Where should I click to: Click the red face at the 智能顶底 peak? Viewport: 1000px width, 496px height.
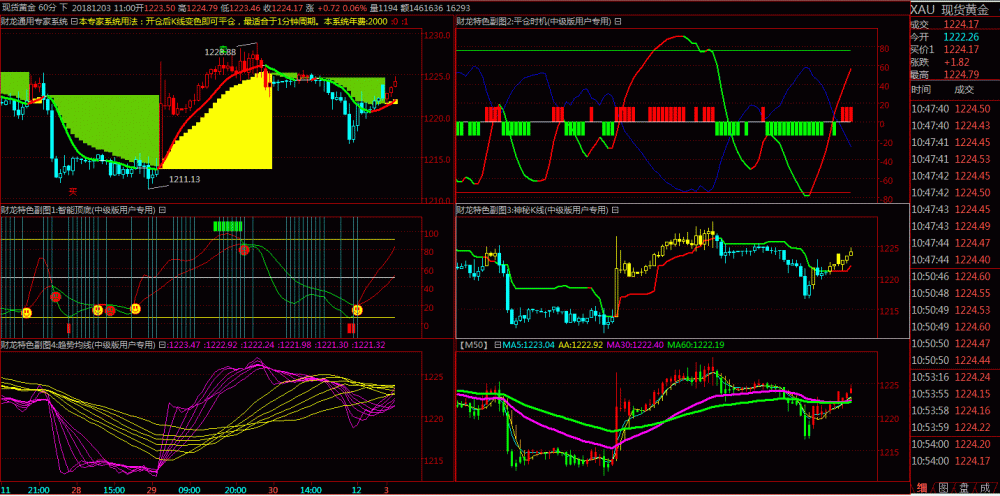click(x=244, y=250)
